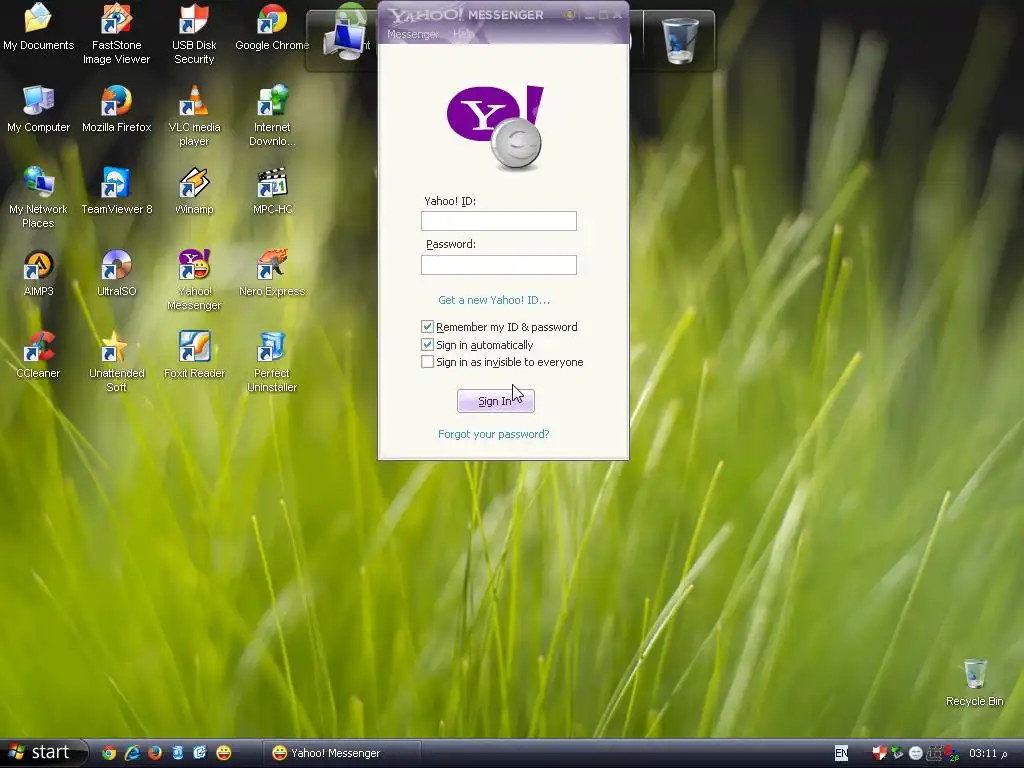This screenshot has width=1024, height=768.
Task: Focus the Yahoo! ID input field
Action: click(499, 221)
